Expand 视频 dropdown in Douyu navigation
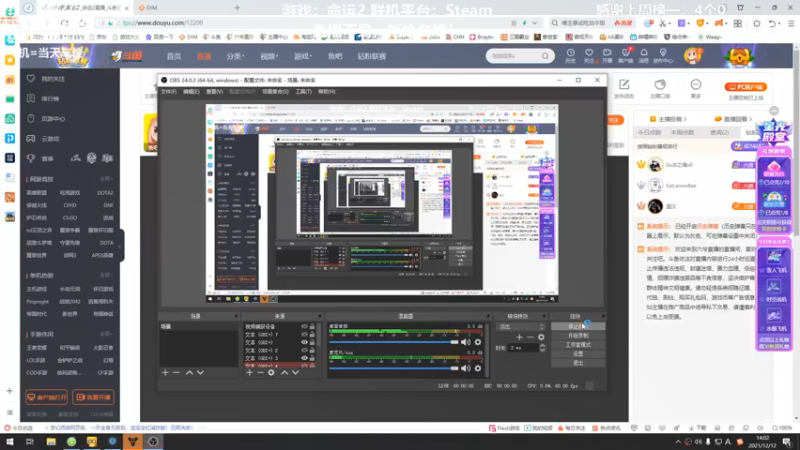800x450 pixels. [x=269, y=56]
